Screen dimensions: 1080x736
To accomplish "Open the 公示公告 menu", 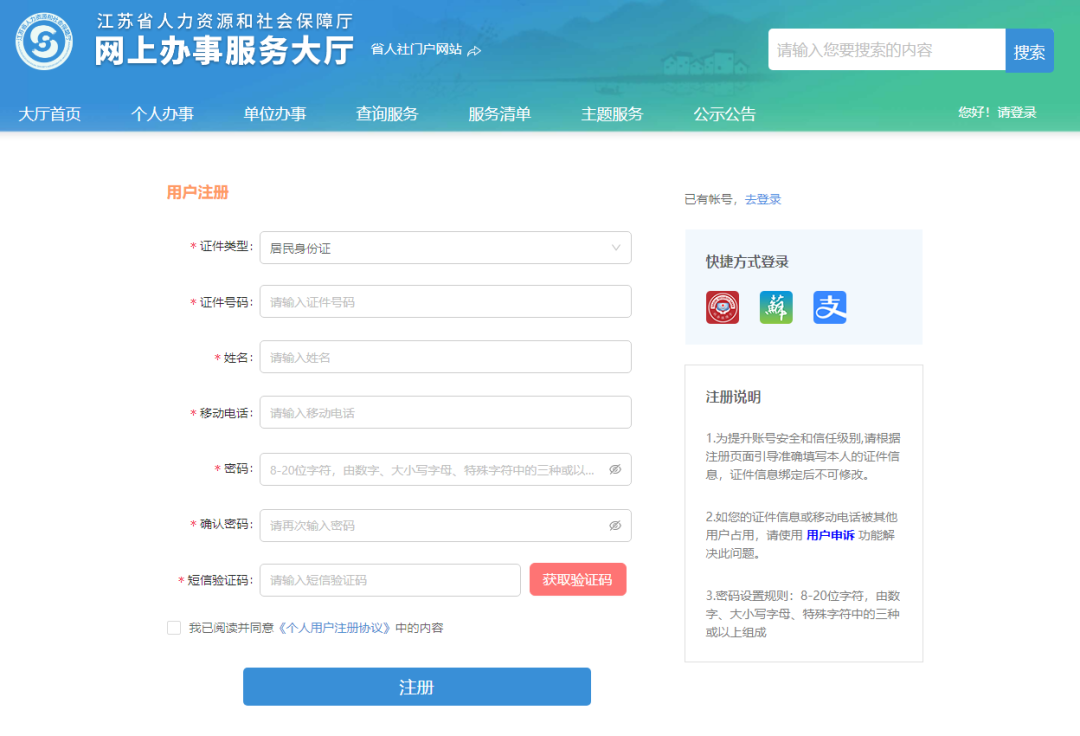I will [725, 114].
